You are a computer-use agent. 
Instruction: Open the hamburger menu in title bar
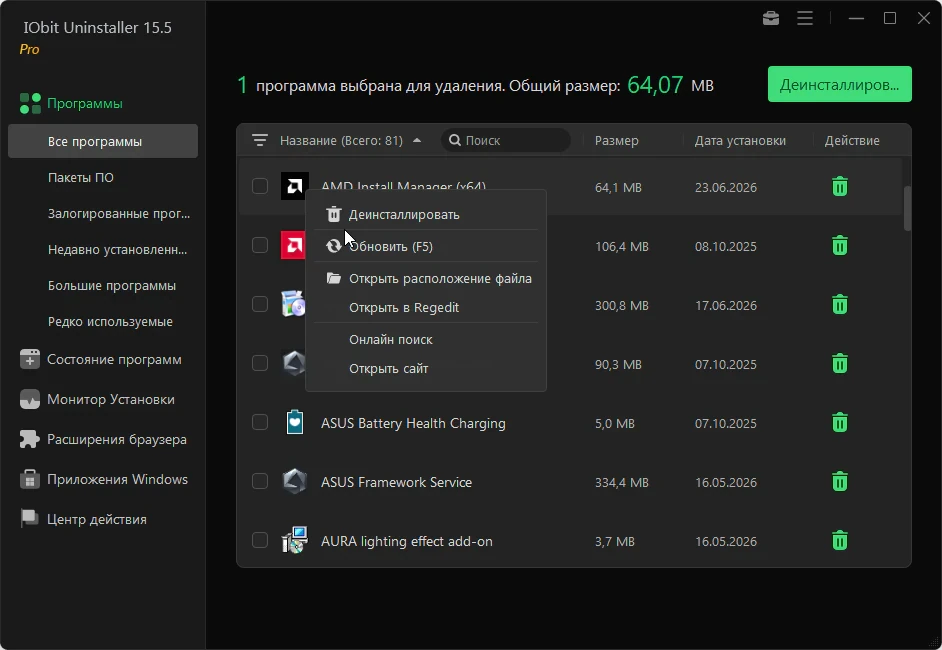[805, 19]
